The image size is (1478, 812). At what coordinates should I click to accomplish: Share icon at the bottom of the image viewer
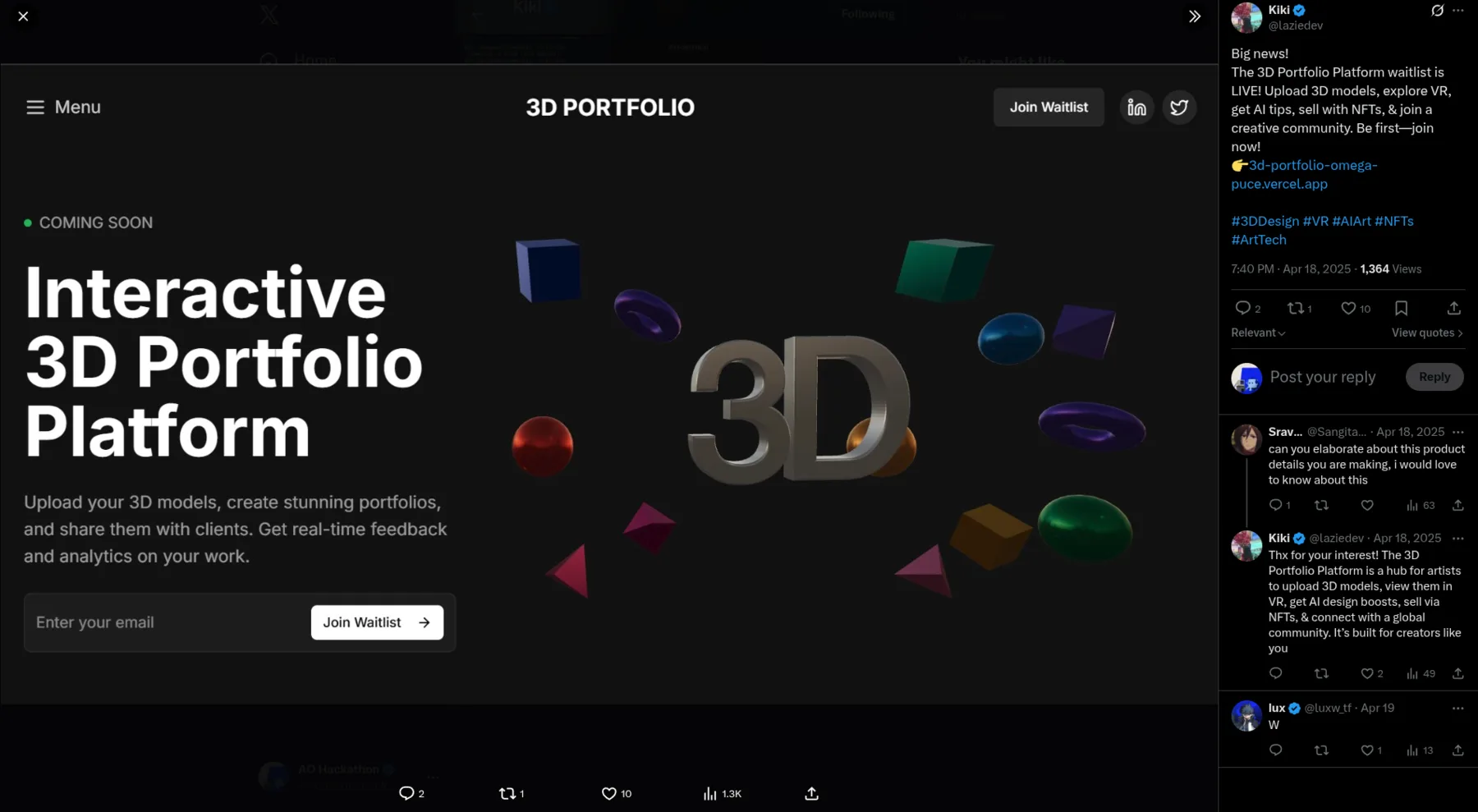(x=811, y=793)
